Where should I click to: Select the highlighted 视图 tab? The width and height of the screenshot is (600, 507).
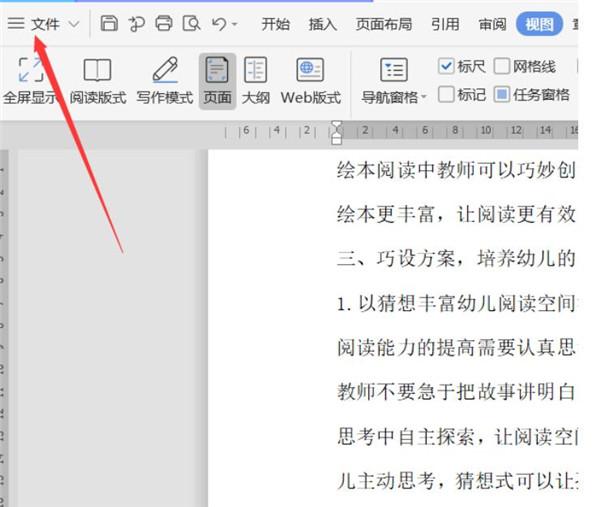click(540, 24)
